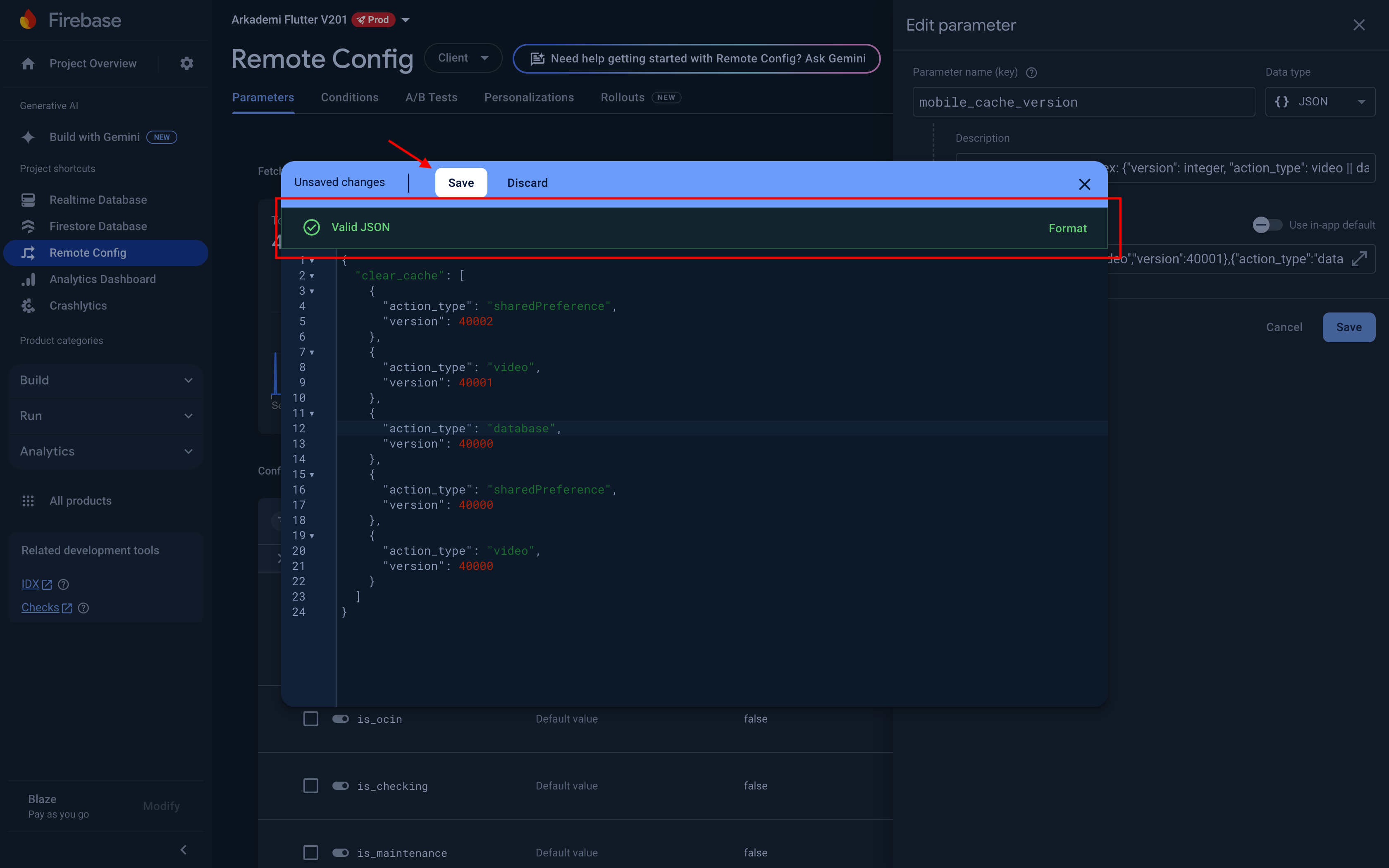Open the Client dropdown
The image size is (1389, 868).
tap(463, 57)
